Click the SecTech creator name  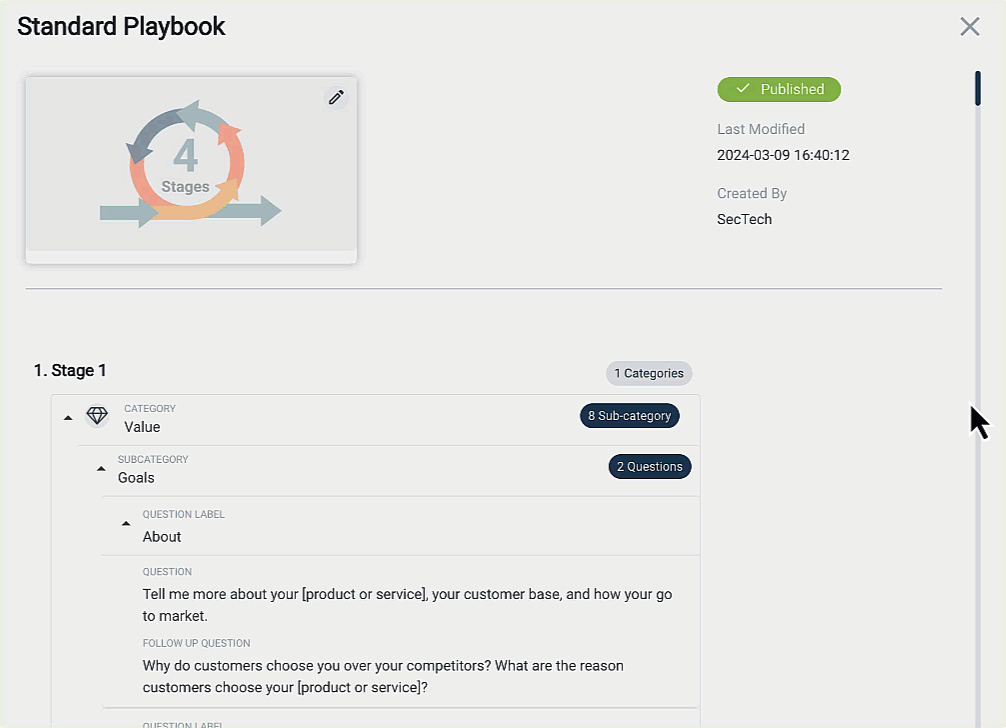744,219
